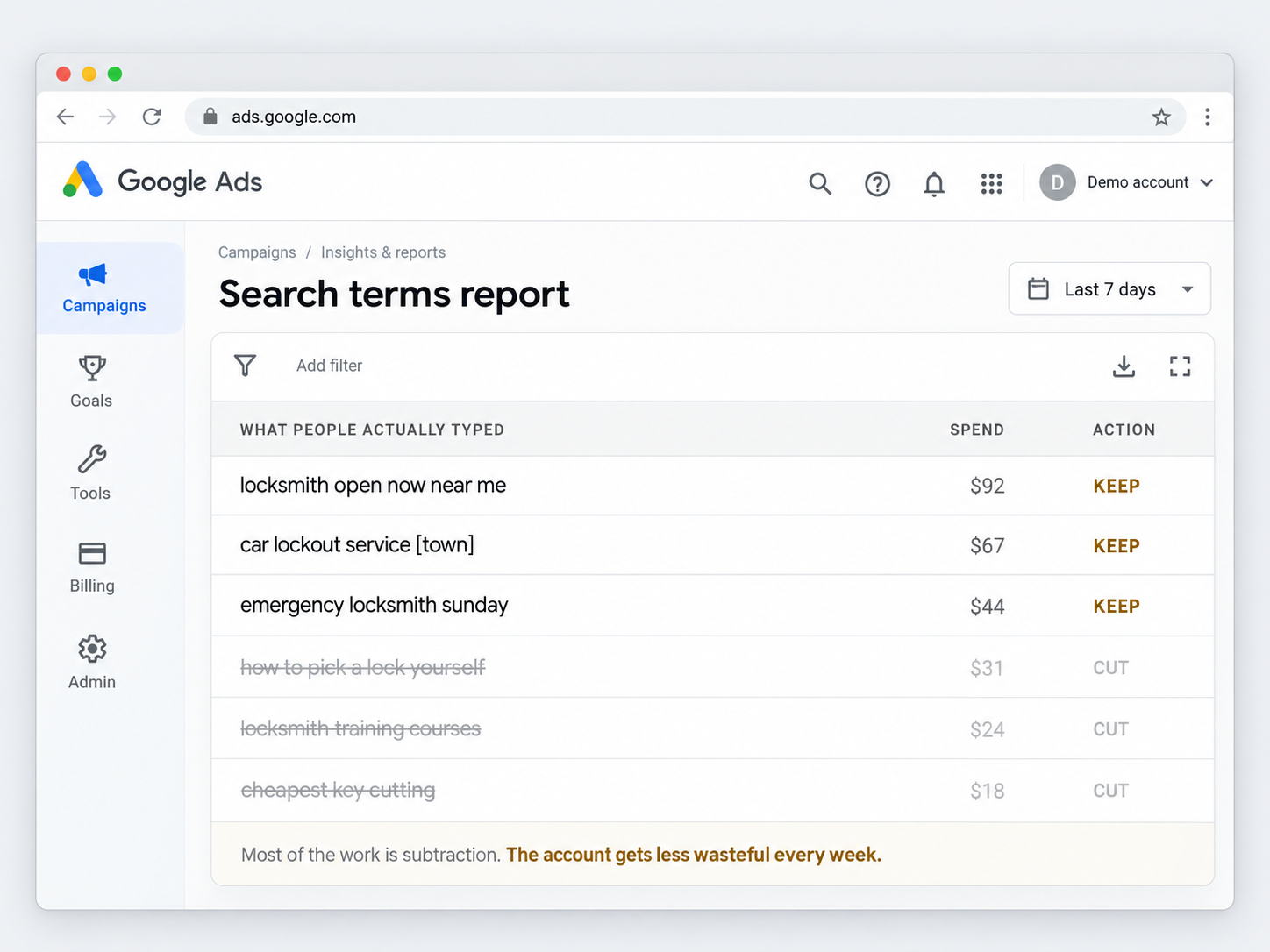Open the Last 7 days date picker
This screenshot has height=952, width=1270.
point(1109,288)
